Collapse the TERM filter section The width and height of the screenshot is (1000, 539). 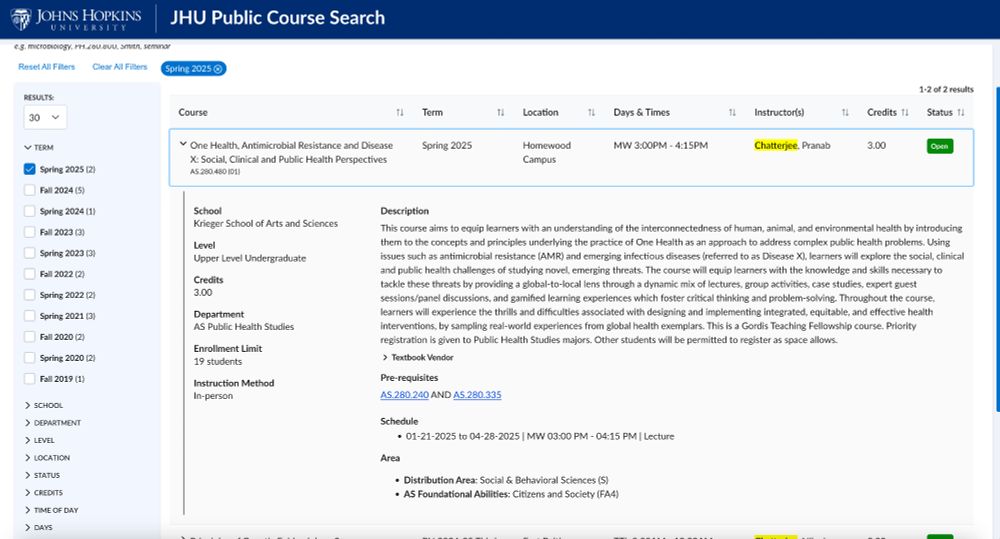(39, 147)
